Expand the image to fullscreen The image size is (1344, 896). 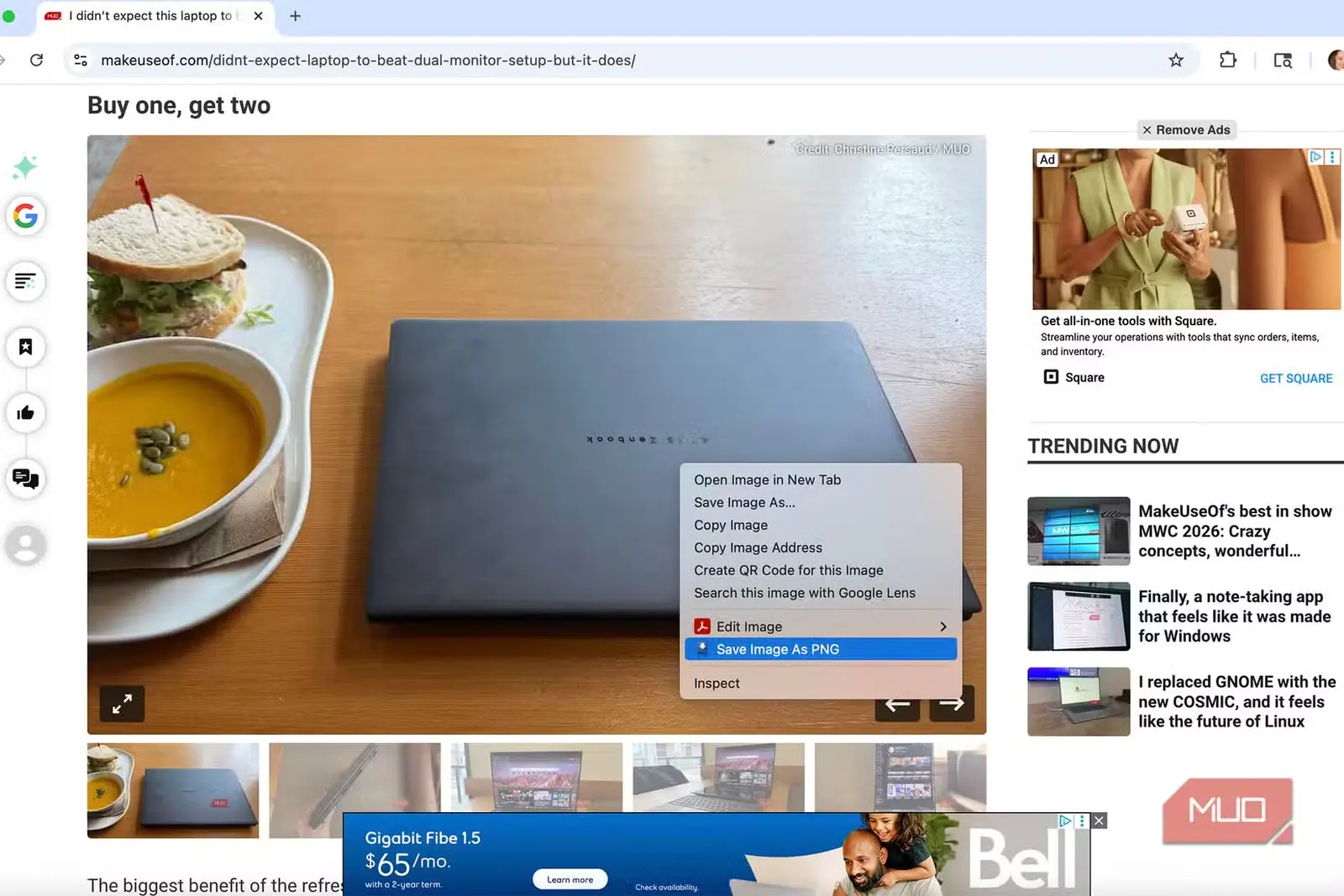(122, 704)
